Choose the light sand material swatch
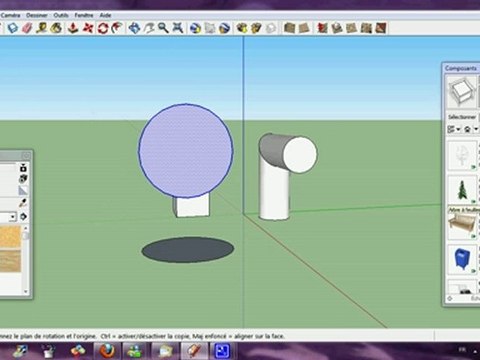The image size is (480, 360). 10,236
